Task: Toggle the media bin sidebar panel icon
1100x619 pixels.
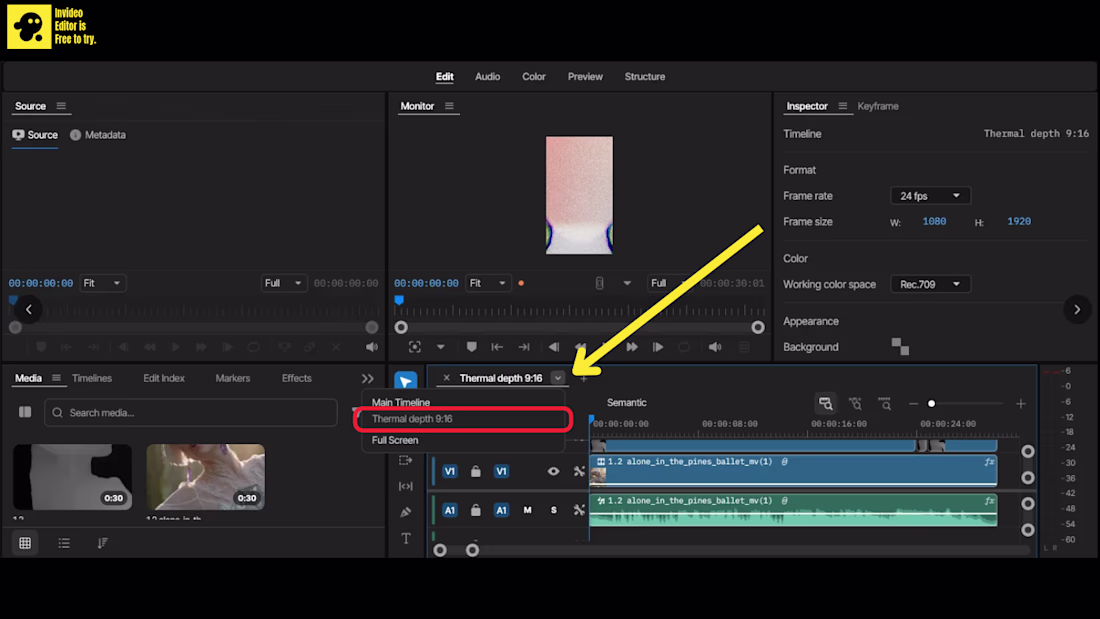Action: [25, 412]
